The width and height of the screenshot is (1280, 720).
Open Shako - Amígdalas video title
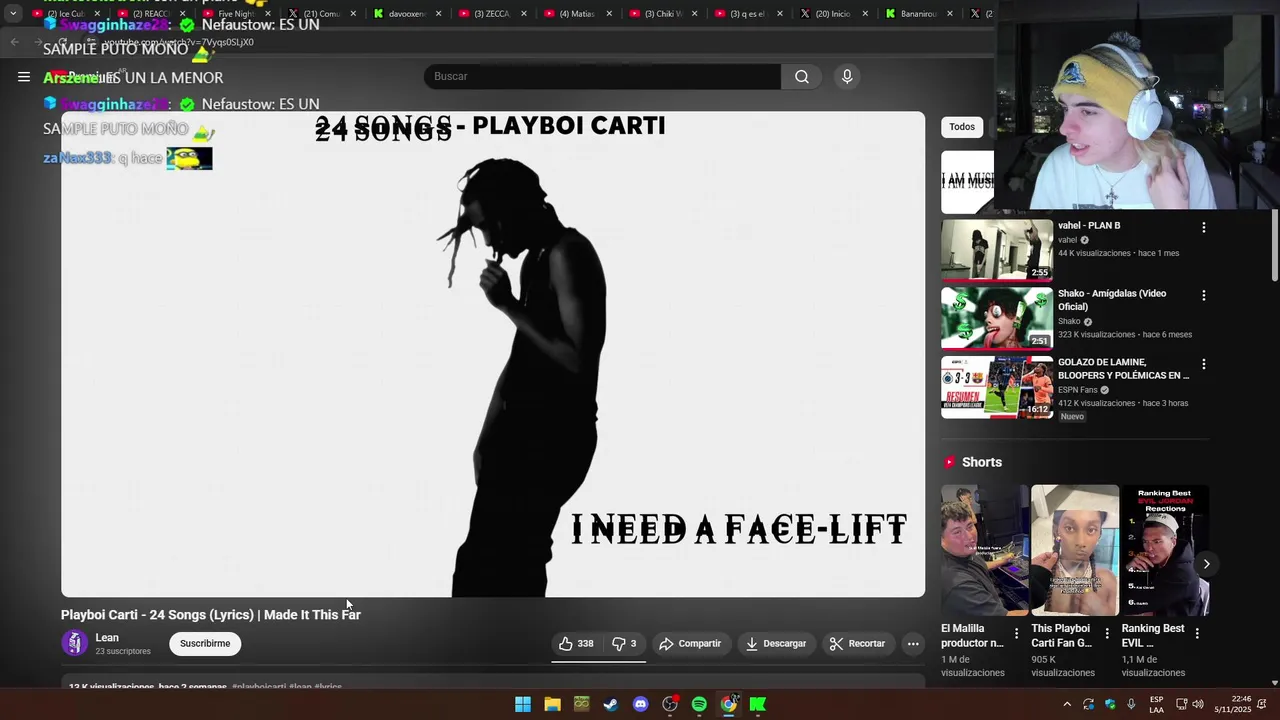point(1112,300)
